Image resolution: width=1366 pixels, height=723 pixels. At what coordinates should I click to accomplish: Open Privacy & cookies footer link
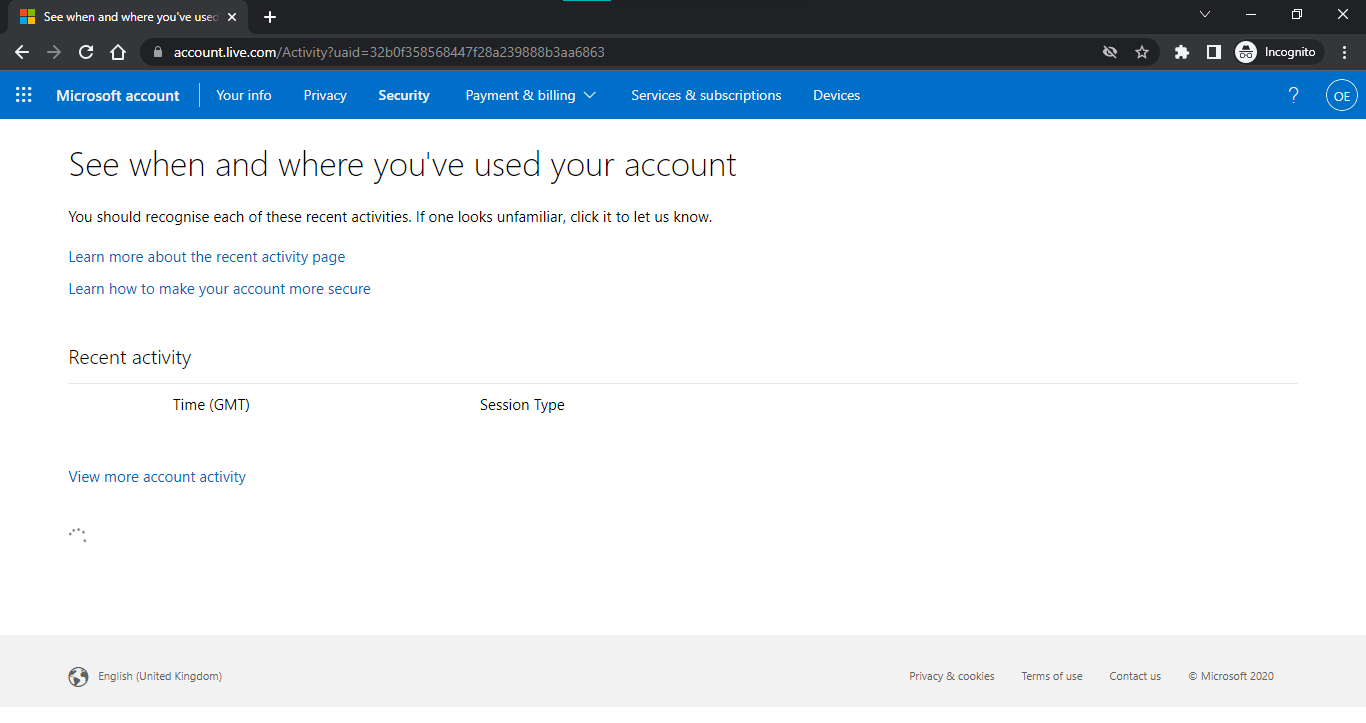click(952, 676)
